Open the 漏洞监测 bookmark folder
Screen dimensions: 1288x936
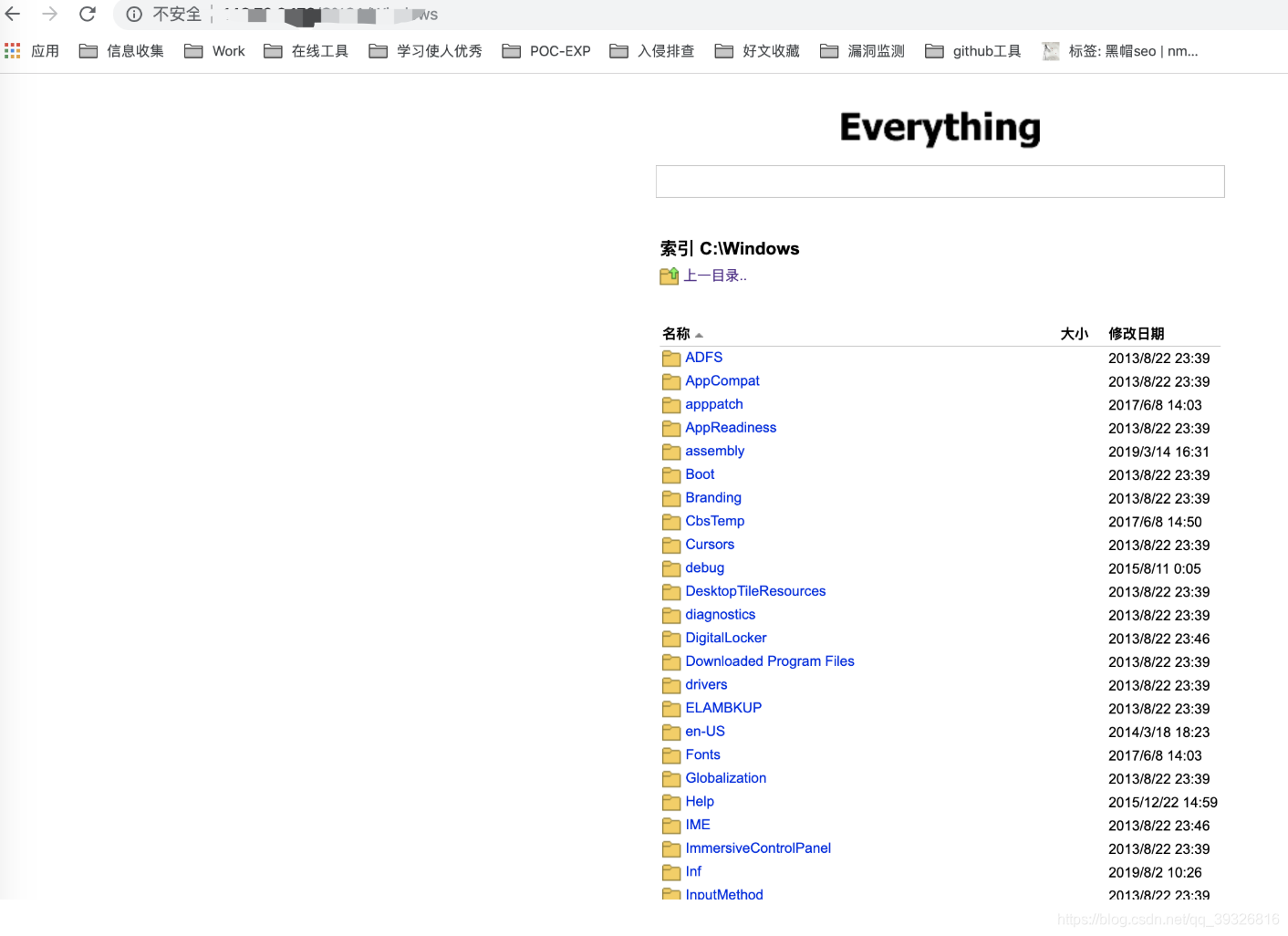click(862, 51)
